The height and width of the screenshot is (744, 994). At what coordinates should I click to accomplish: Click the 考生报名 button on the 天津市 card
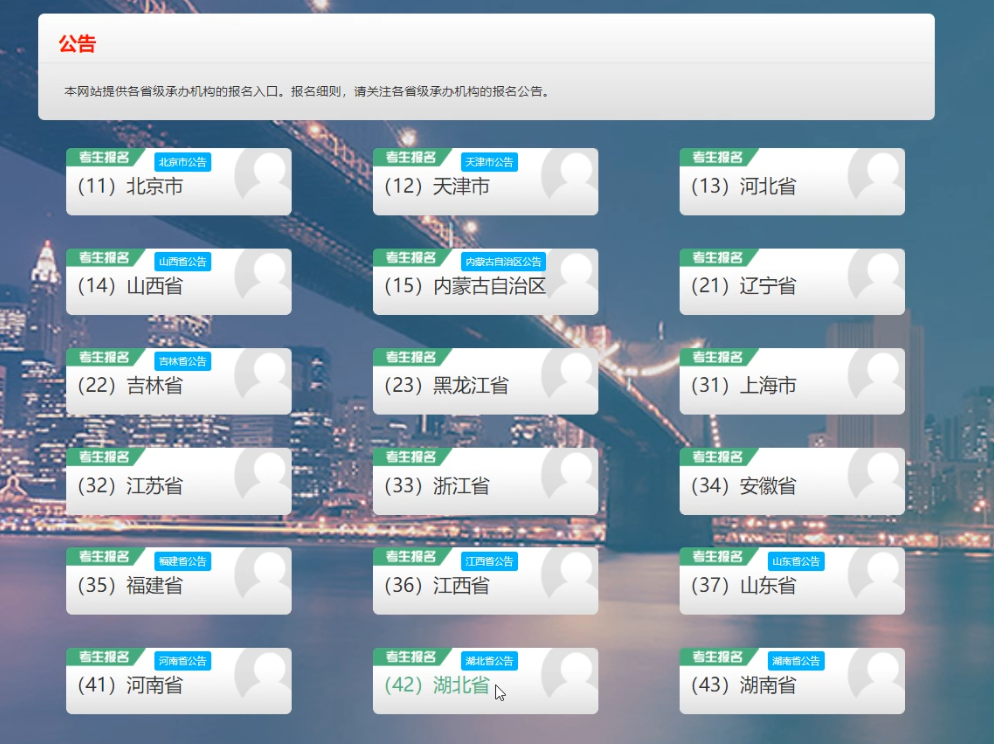pos(413,157)
